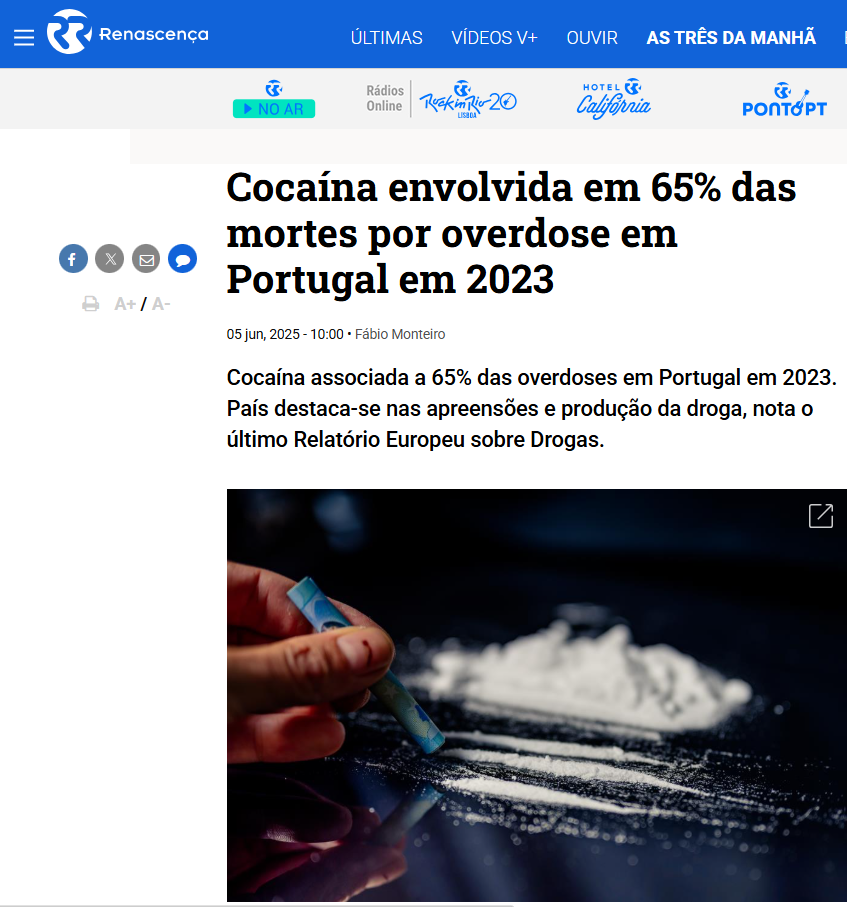
Task: Open Rock in Rio Lisboa radio
Action: (467, 99)
